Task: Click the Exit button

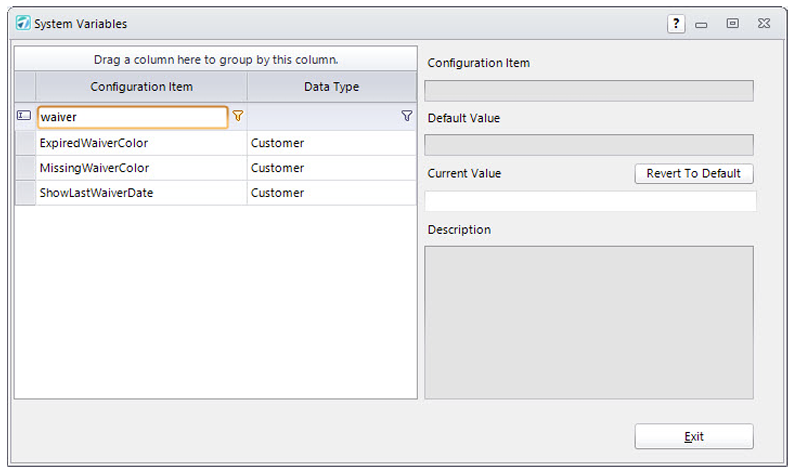Action: point(694,436)
